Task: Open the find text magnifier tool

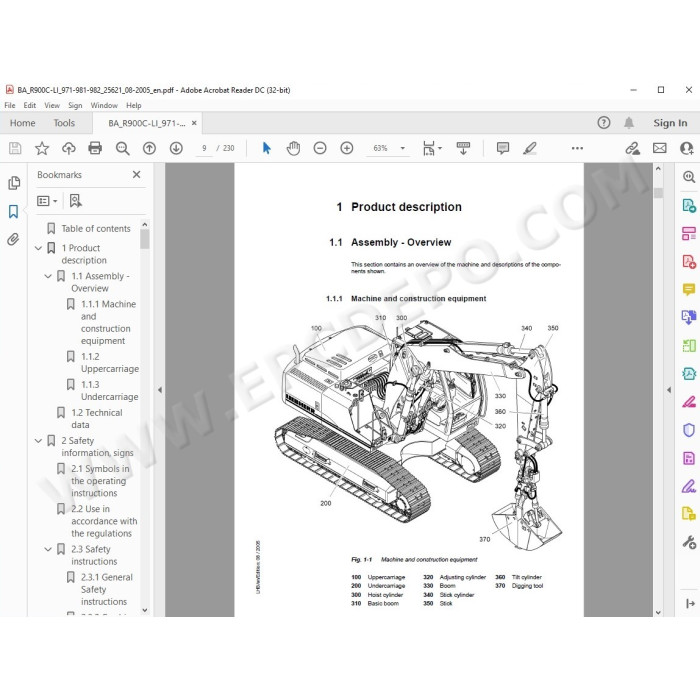Action: (x=122, y=148)
